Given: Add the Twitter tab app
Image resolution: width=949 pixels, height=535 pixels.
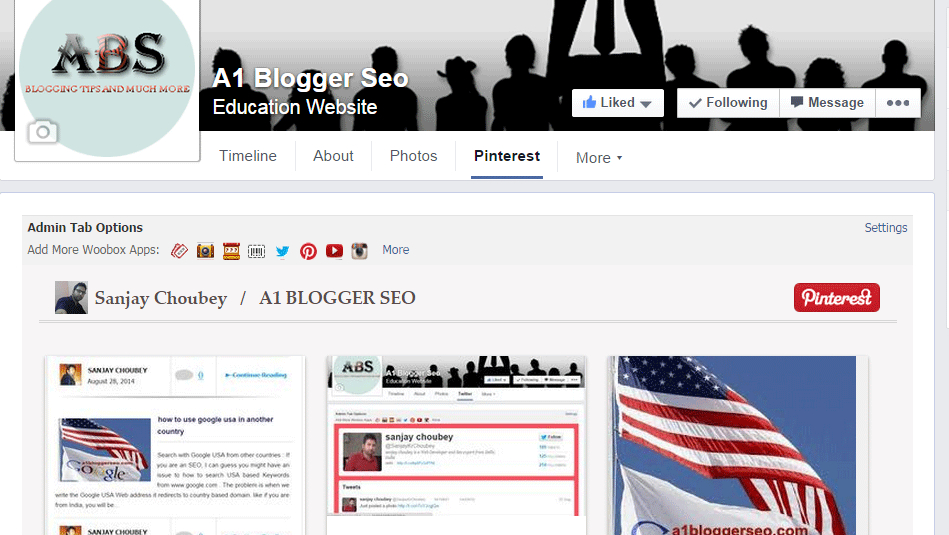Looking at the screenshot, I should [x=282, y=251].
